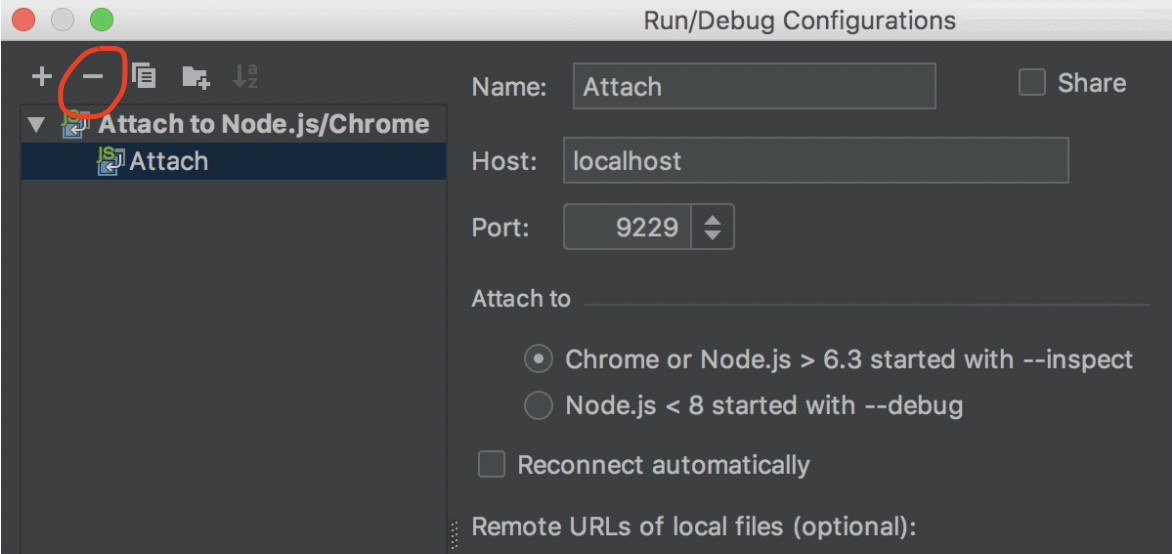
Task: Add a new configuration with plus icon
Action: coord(41,76)
